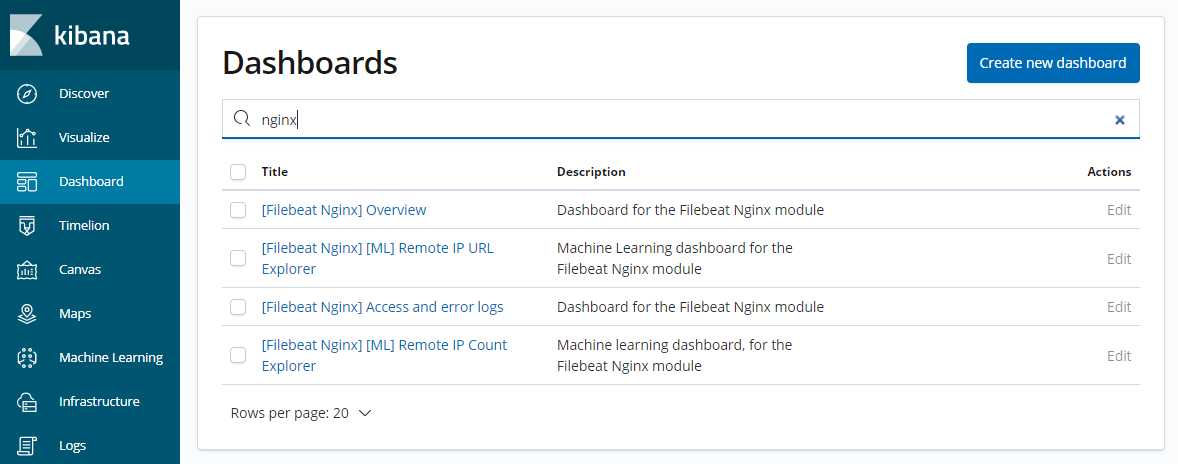Click 'Machine learning dashboard, for the' description

(x=675, y=345)
